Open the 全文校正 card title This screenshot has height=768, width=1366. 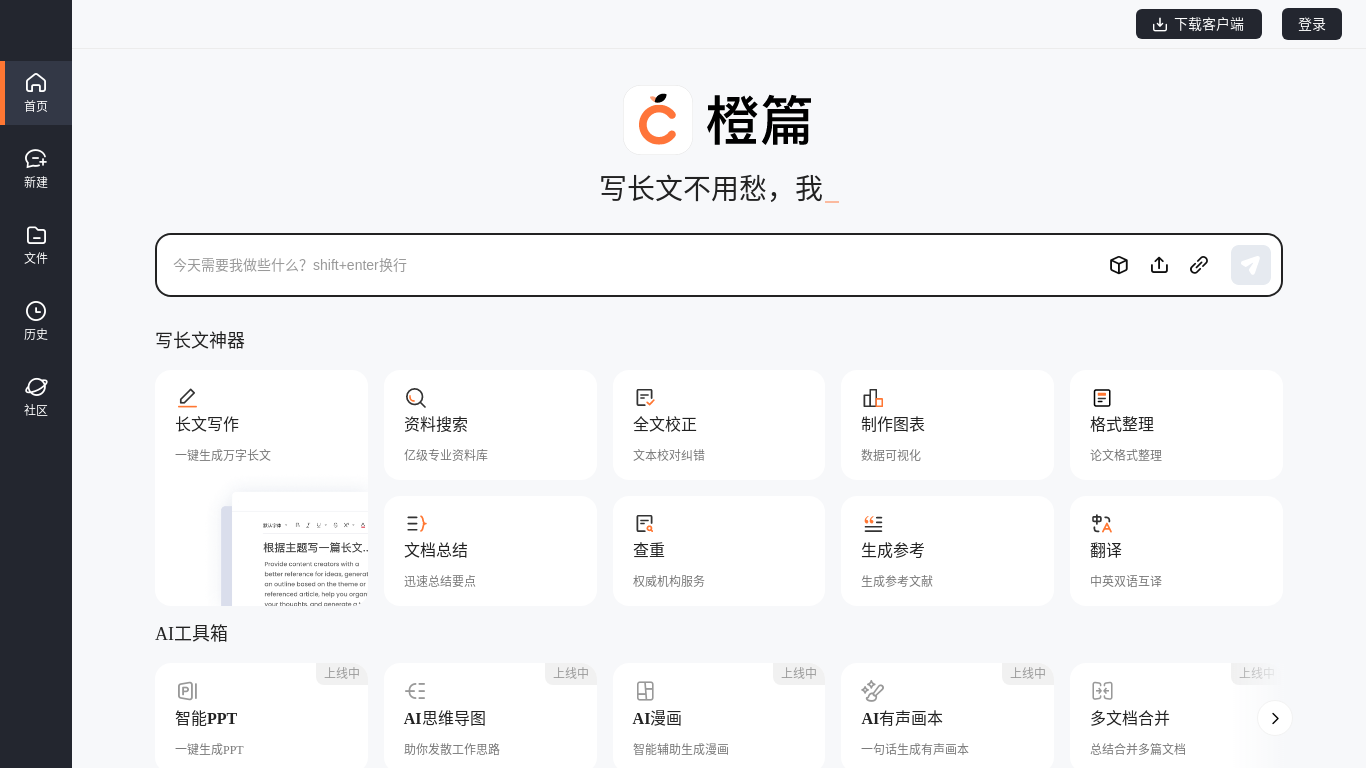tap(665, 424)
